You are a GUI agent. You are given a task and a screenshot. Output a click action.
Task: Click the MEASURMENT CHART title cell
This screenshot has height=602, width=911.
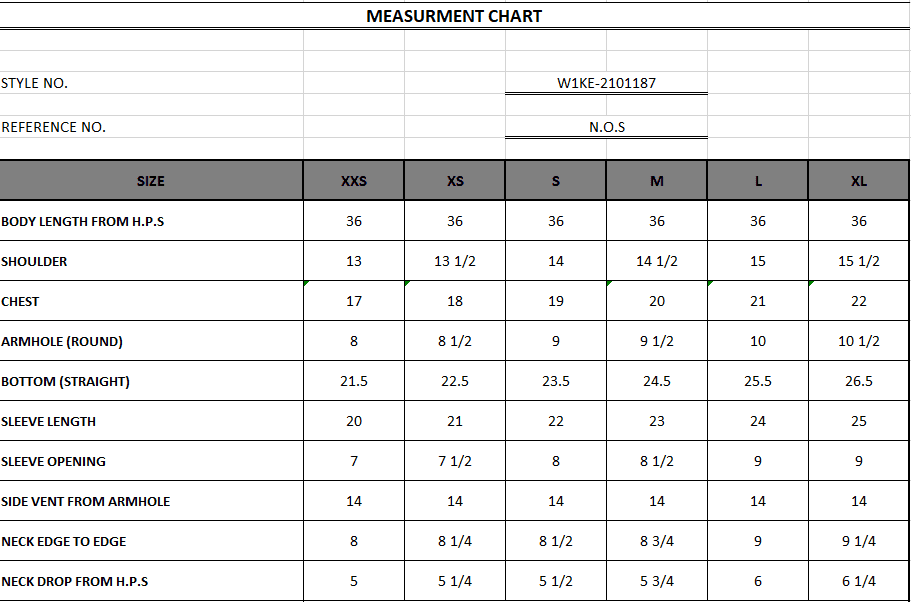click(454, 16)
